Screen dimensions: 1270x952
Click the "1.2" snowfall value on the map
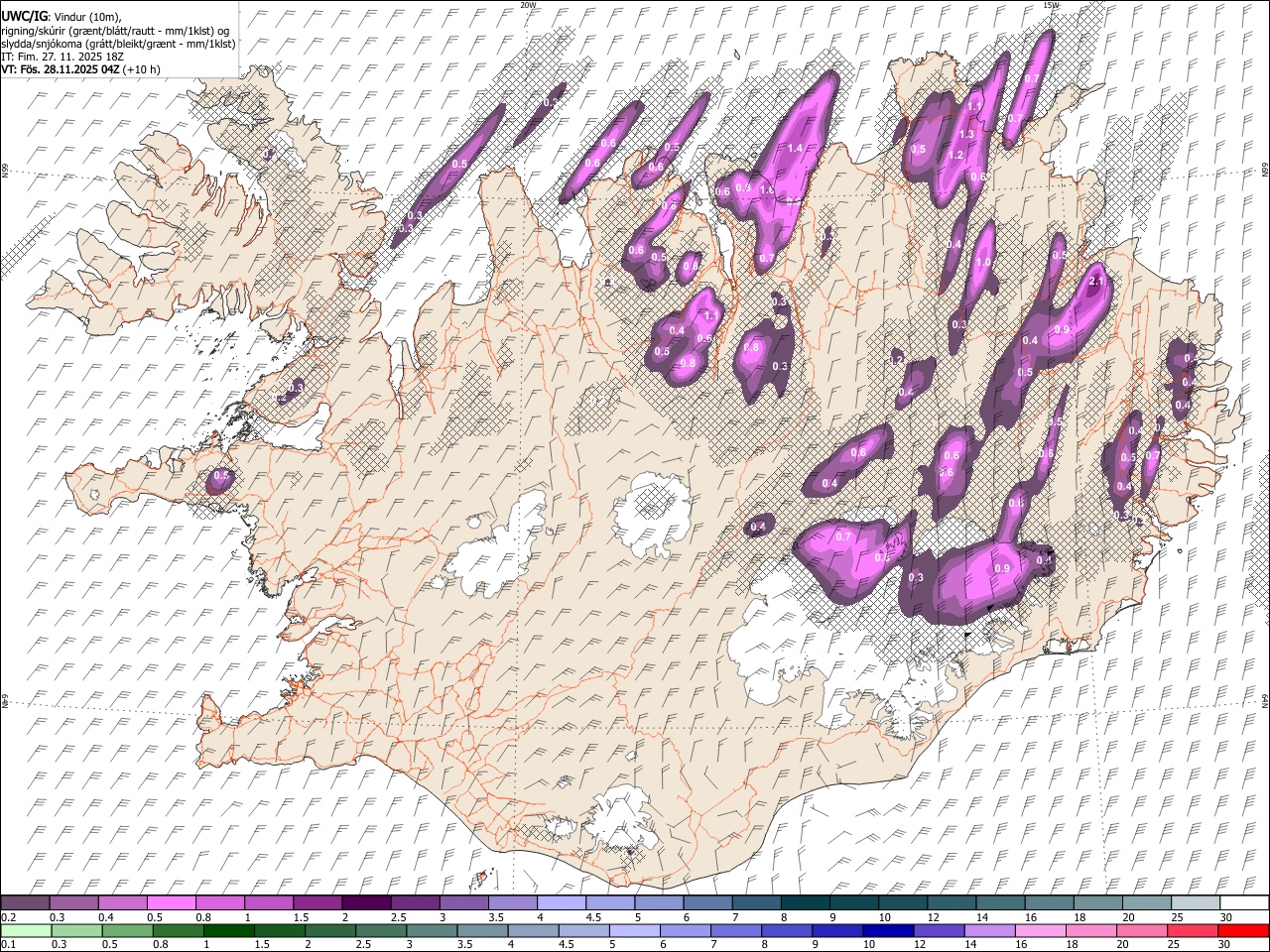tap(956, 156)
